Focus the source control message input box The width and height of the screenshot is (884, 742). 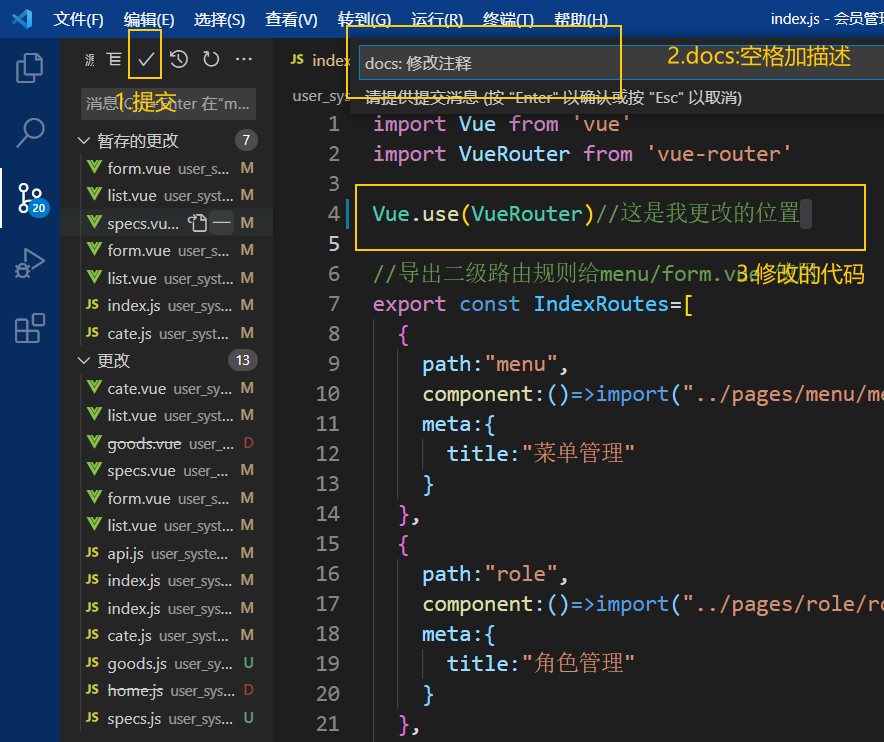pos(168,104)
